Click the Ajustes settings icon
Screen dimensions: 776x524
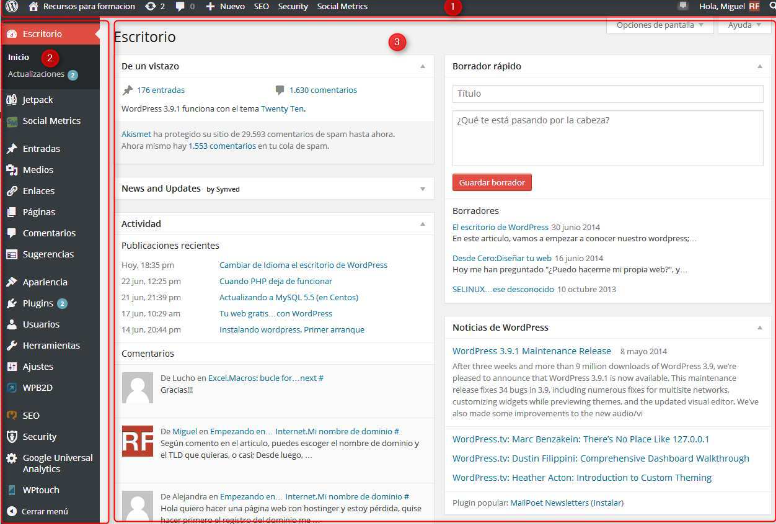pyautogui.click(x=11, y=367)
